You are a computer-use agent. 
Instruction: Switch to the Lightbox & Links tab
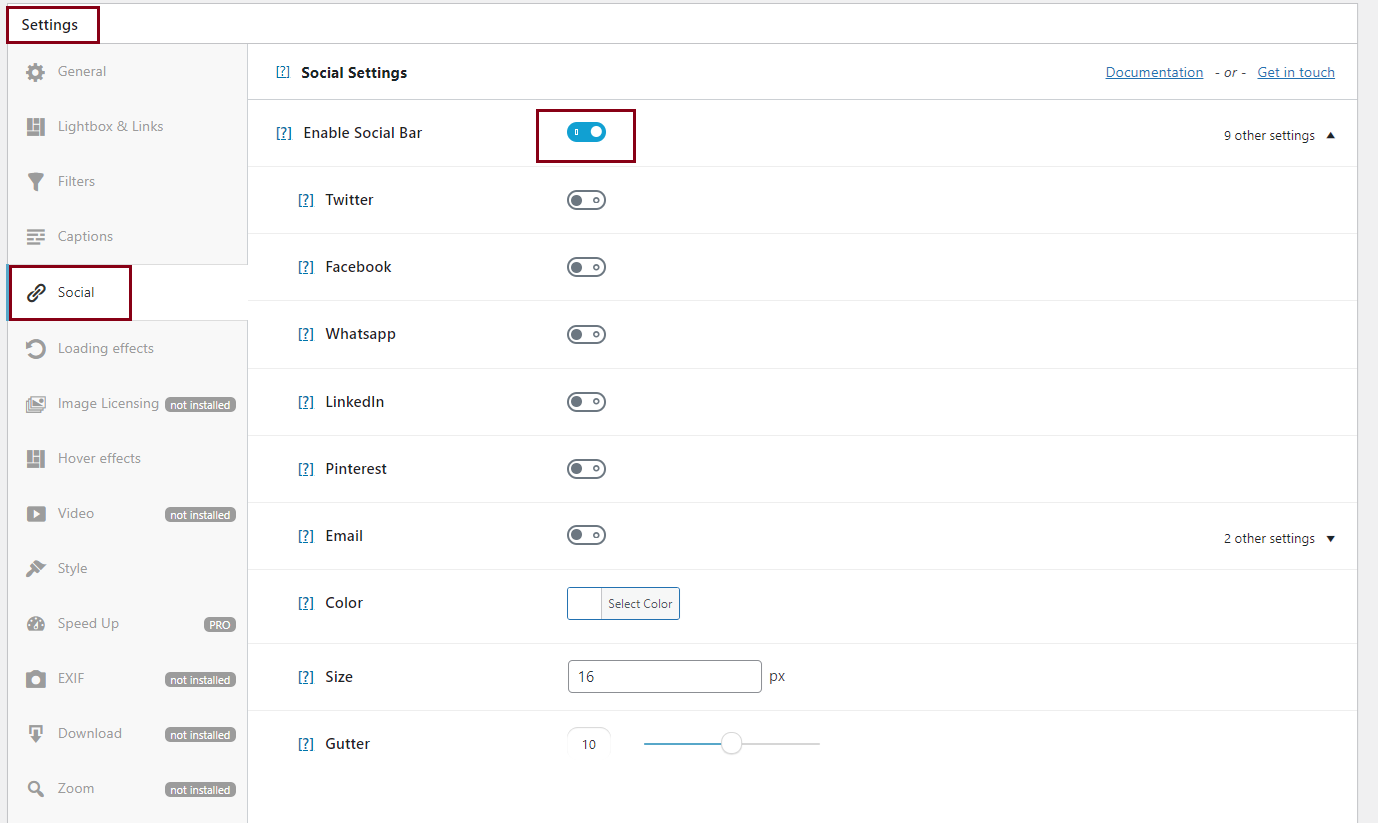(110, 127)
